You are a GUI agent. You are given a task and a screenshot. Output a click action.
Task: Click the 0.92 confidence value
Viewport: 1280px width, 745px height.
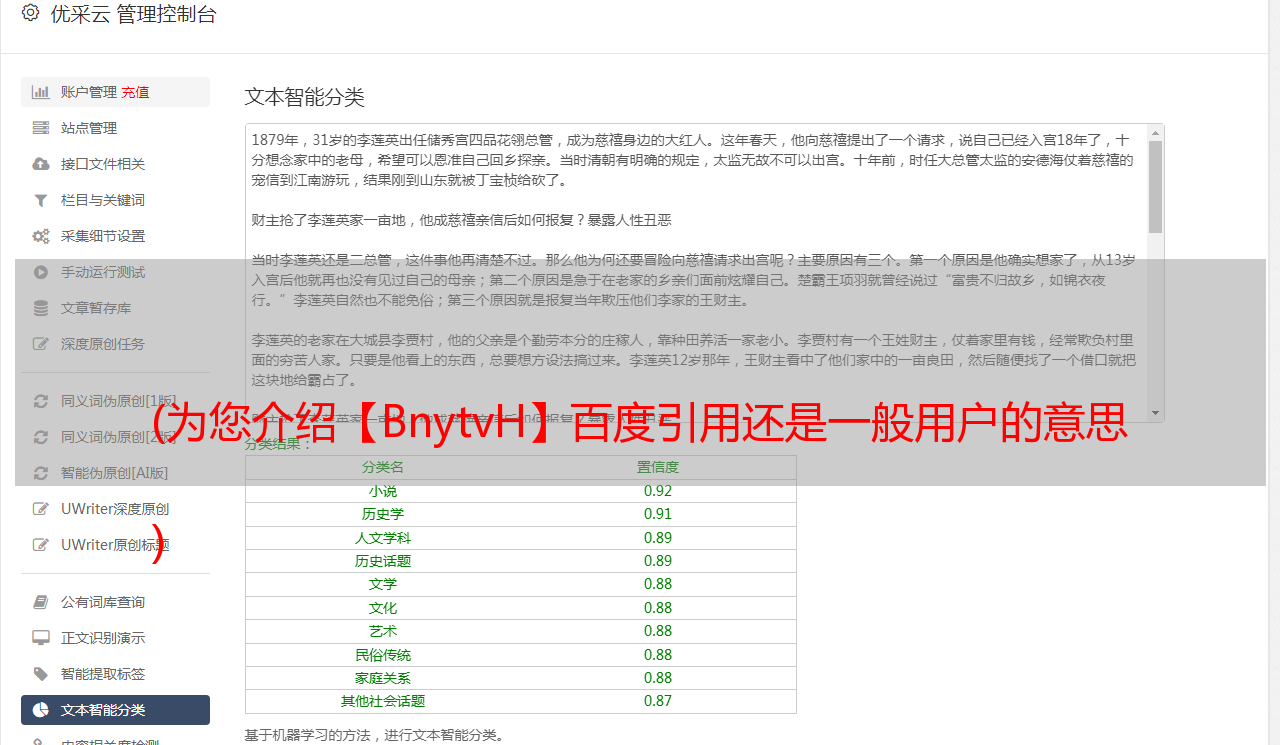pyautogui.click(x=658, y=491)
